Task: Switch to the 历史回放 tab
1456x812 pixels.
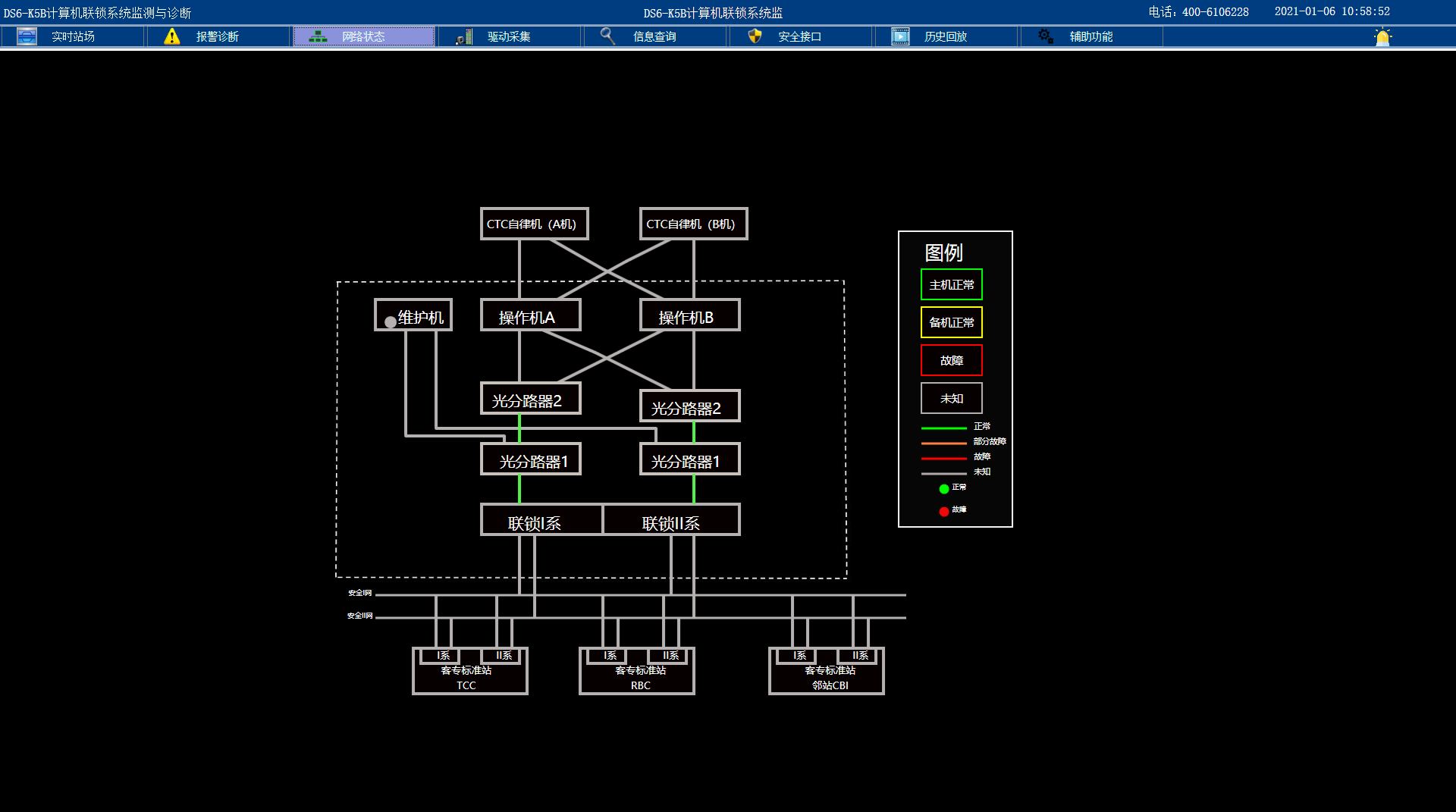Action: [x=946, y=36]
